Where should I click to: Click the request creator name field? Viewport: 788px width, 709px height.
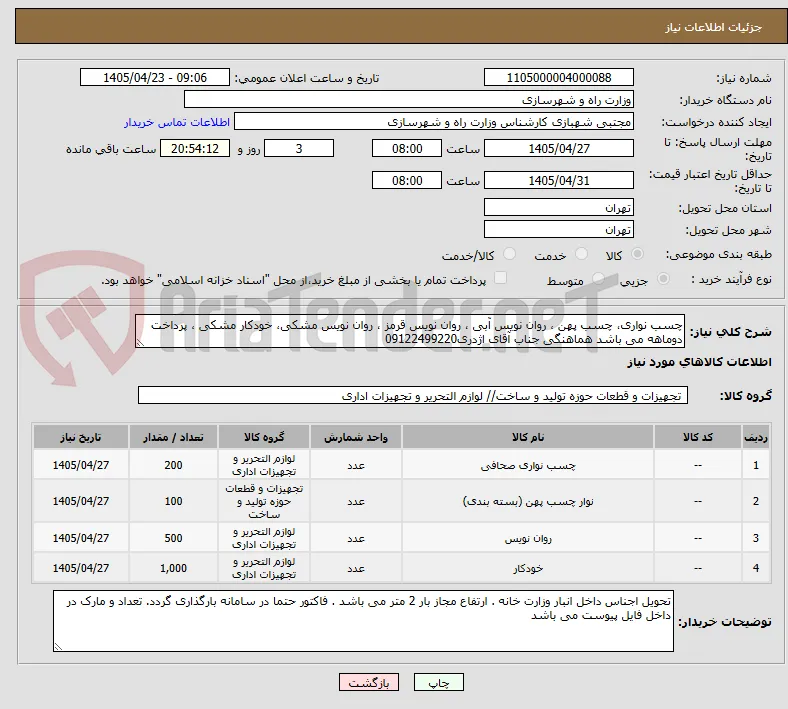click(434, 122)
